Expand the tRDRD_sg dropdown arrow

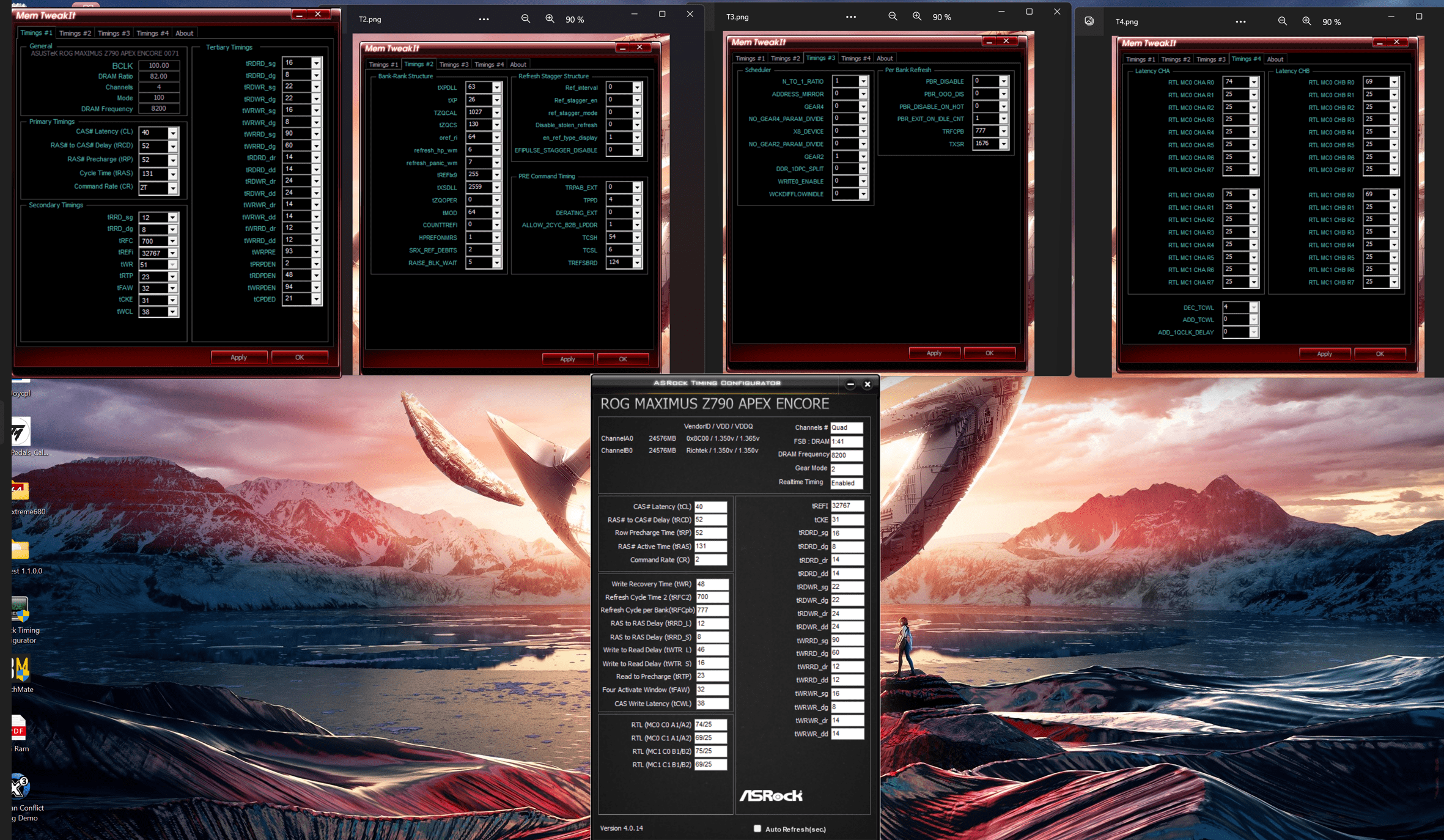(316, 63)
